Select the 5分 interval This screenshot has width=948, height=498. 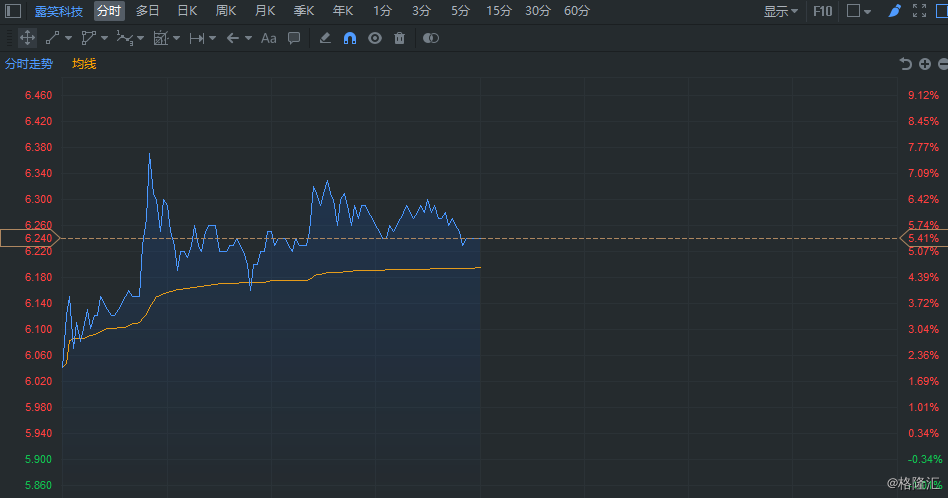(x=460, y=11)
